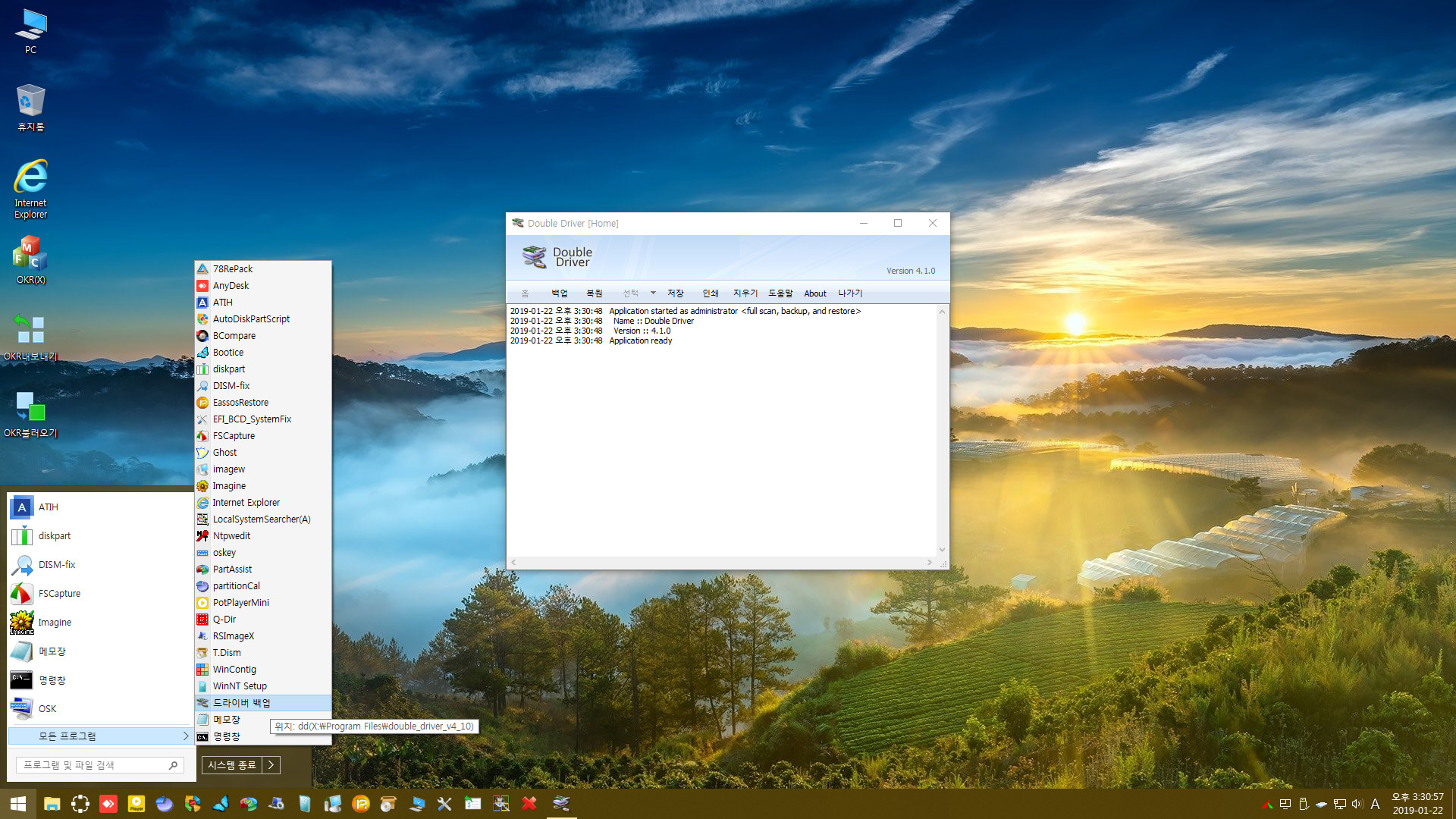Open the OKR불러오기 desktop icon

(30, 415)
